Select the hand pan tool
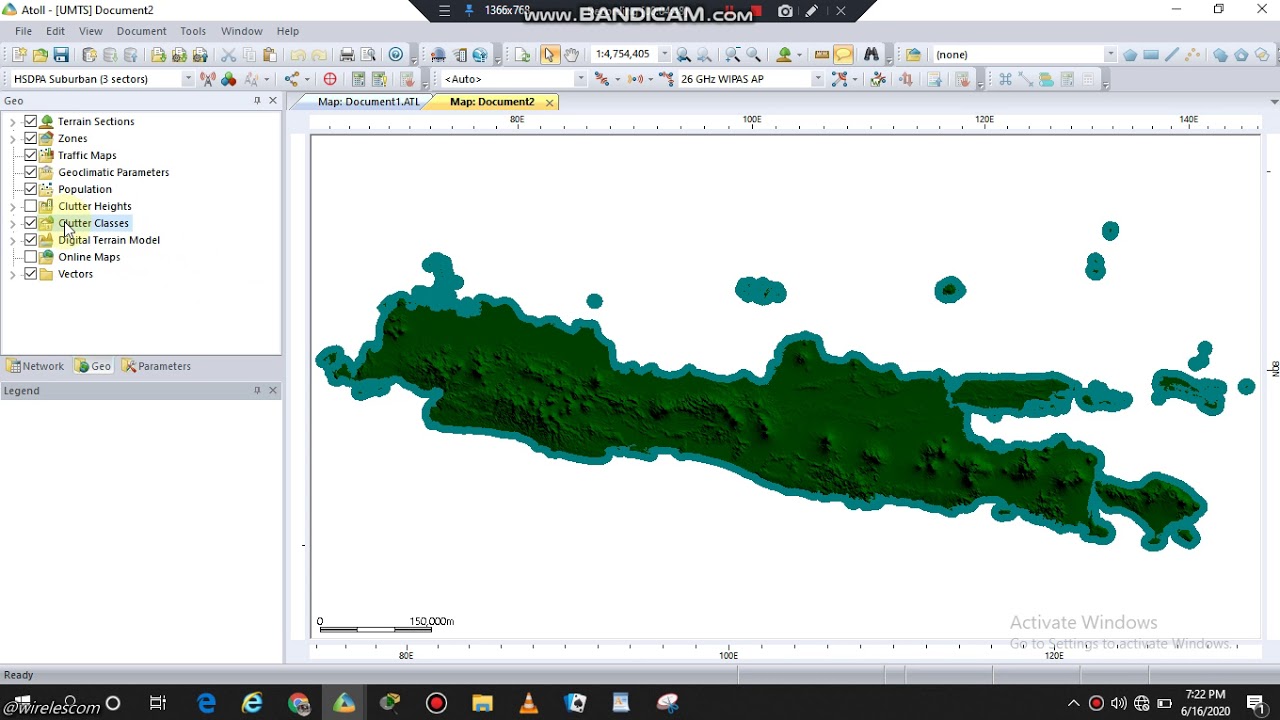1280x720 pixels. coord(571,55)
